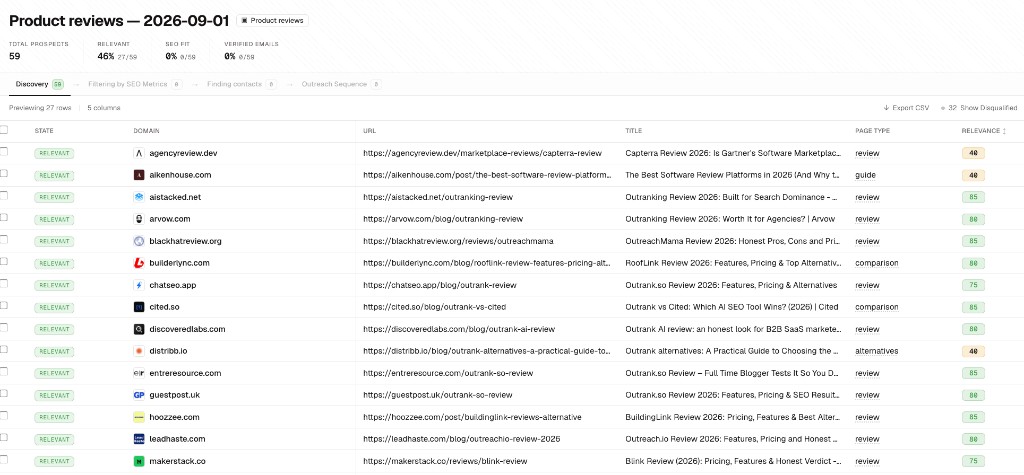Viewport: 1024px width, 475px height.
Task: Click the chatseo.app favicon icon
Action: (x=138, y=285)
